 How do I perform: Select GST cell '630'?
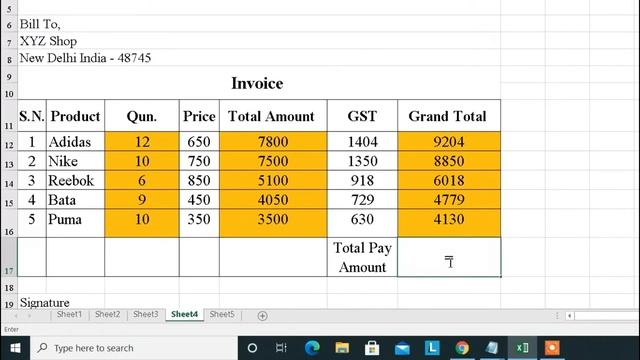[362, 223]
